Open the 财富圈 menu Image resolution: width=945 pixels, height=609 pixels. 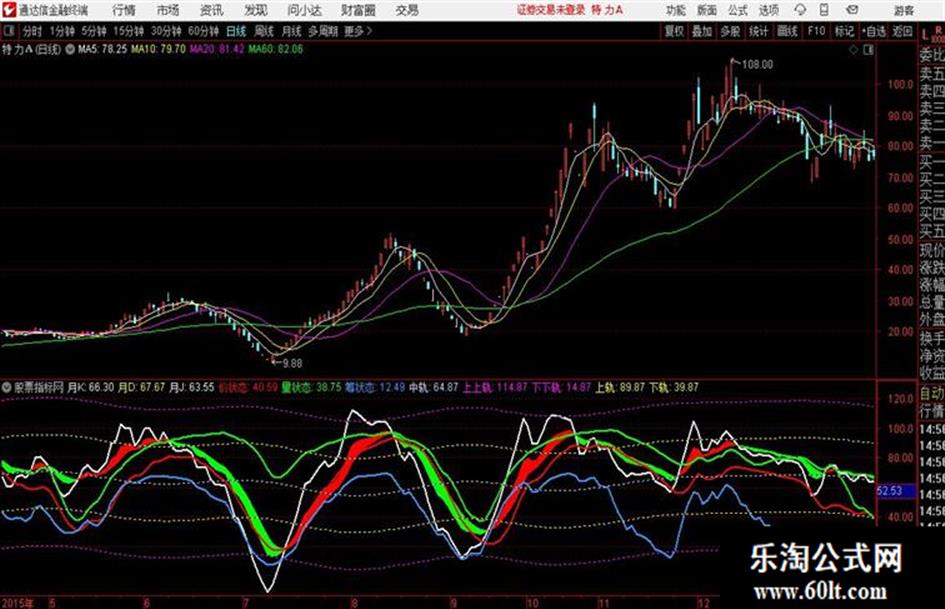[x=359, y=10]
